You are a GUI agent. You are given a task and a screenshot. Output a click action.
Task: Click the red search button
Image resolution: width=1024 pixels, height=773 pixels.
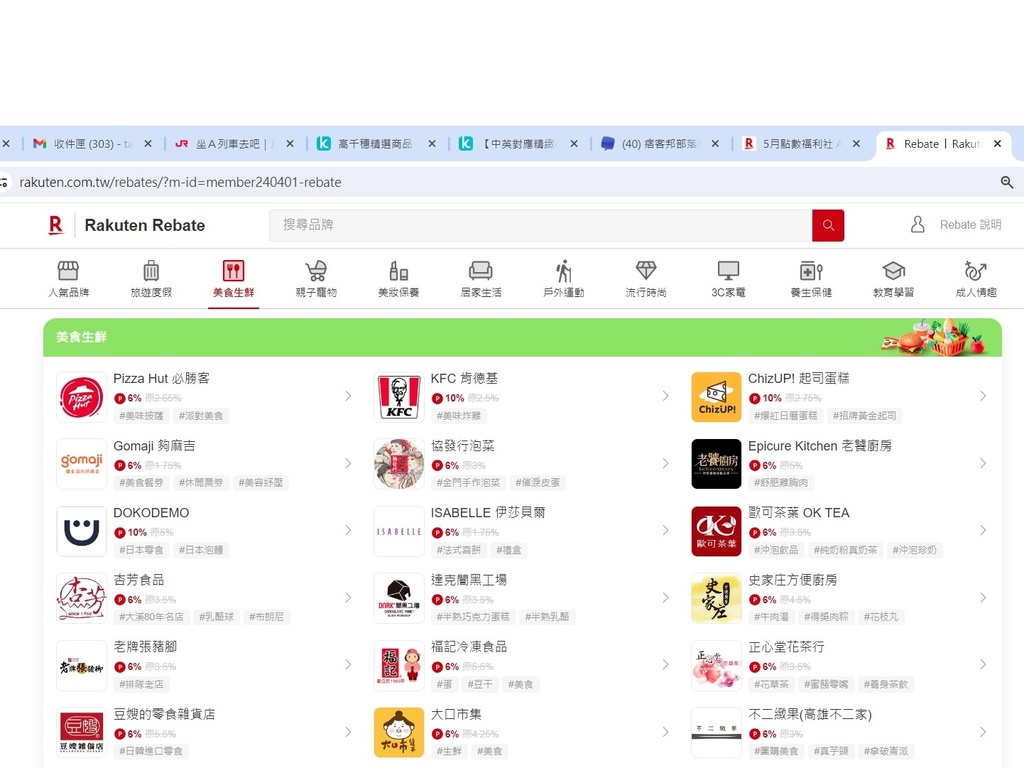(x=828, y=225)
